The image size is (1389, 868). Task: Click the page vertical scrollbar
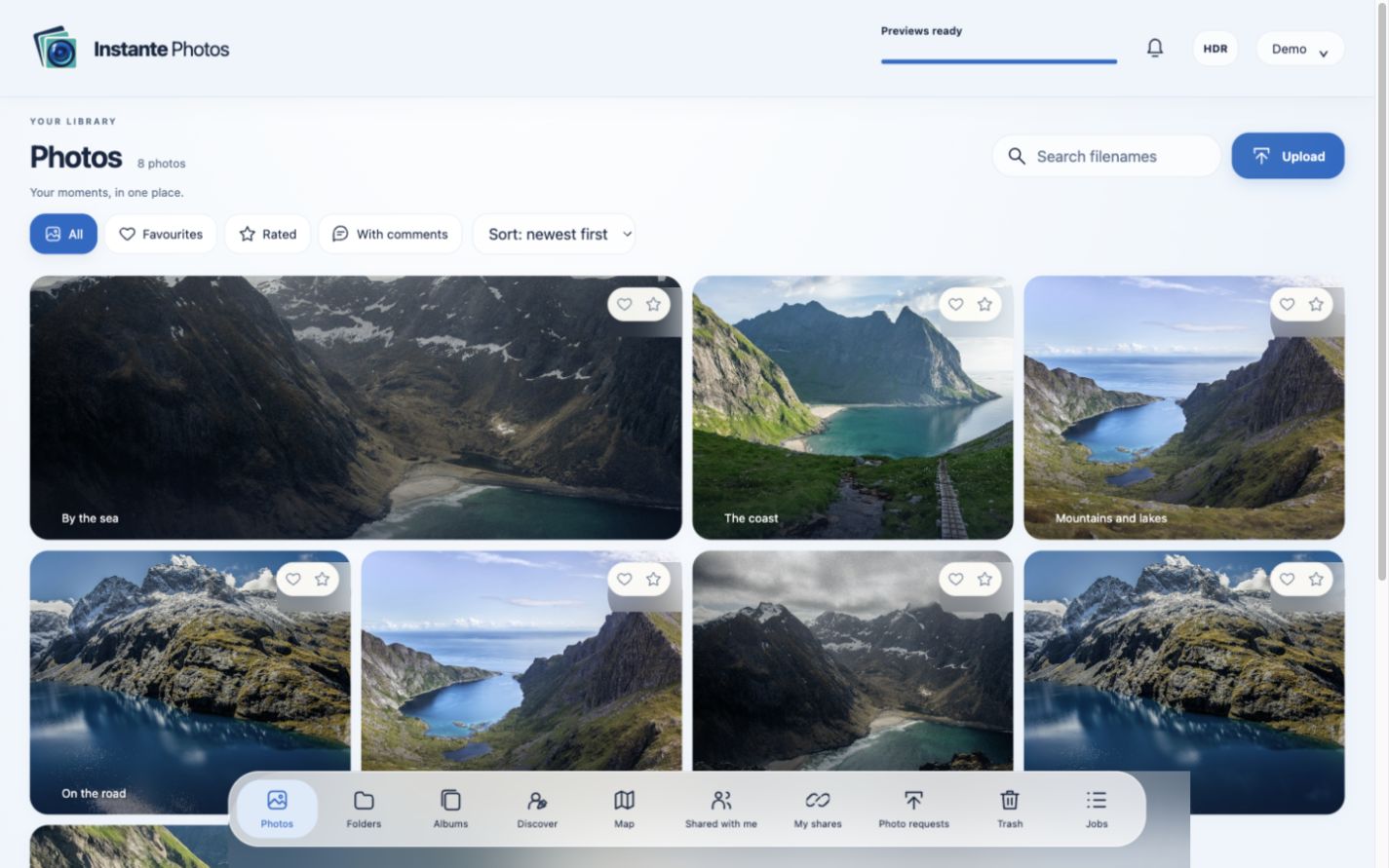tap(1382, 292)
